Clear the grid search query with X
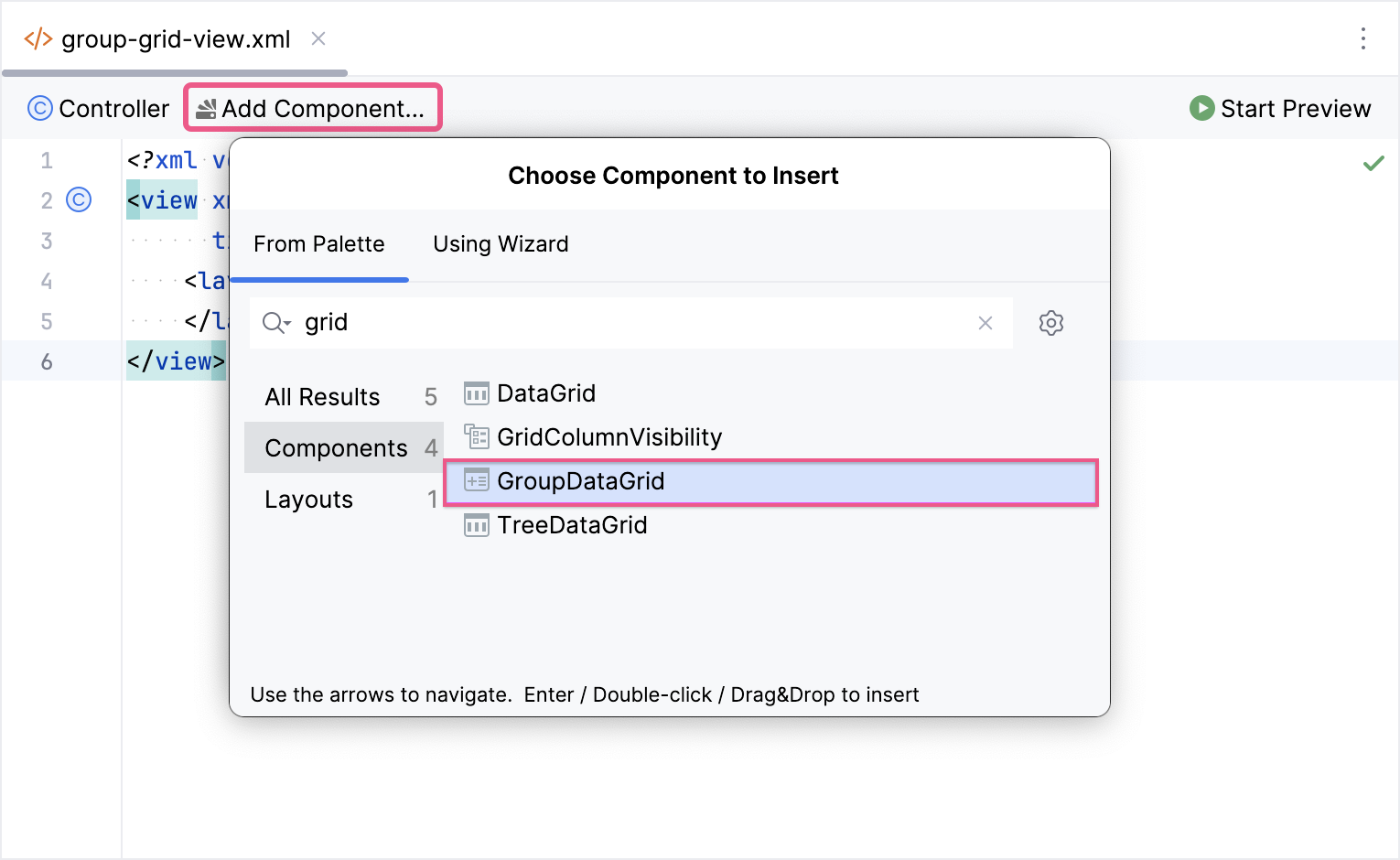This screenshot has width=1400, height=860. (x=985, y=322)
